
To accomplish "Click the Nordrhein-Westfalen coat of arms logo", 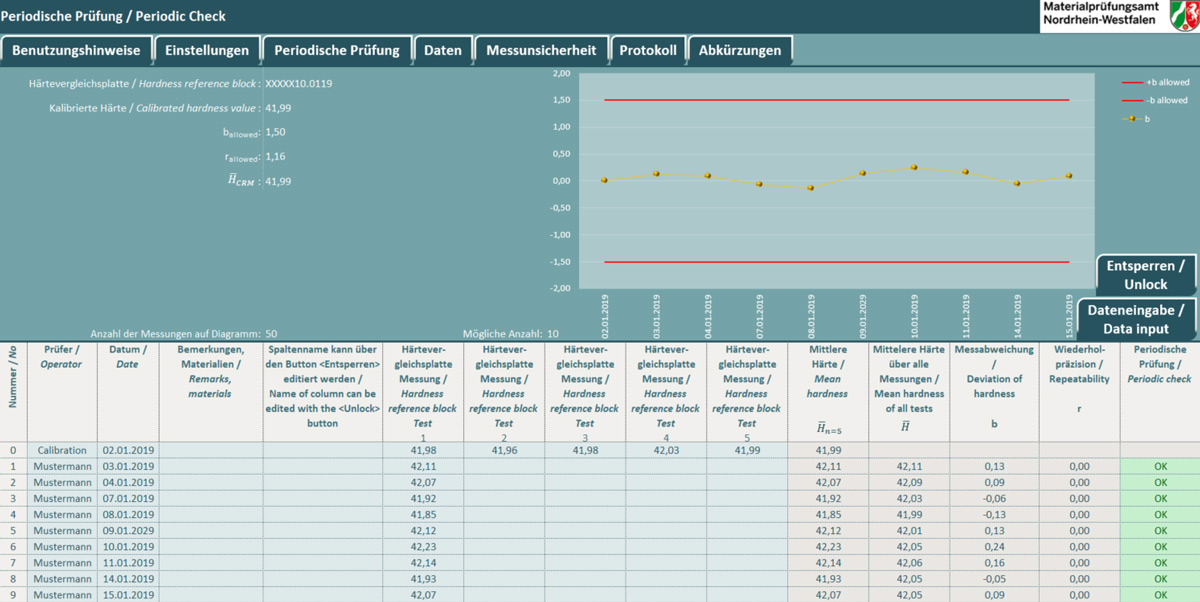I will click(x=1184, y=16).
